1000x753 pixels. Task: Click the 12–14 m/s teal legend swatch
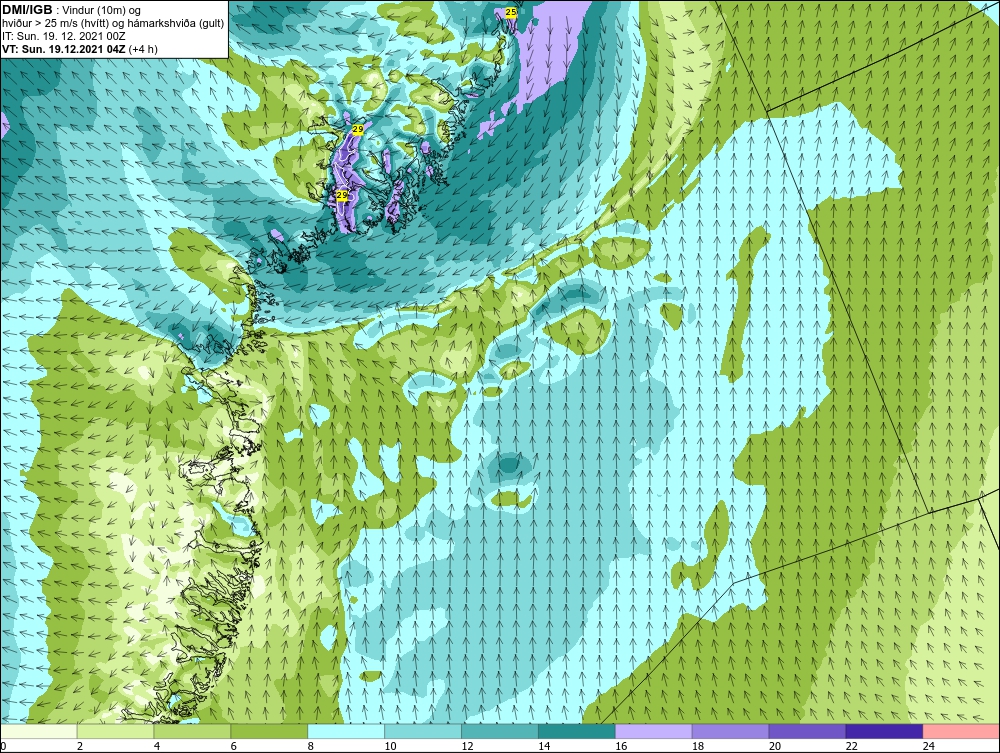click(499, 731)
